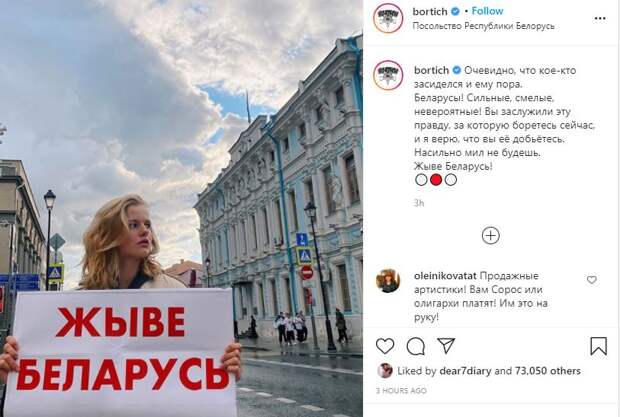This screenshot has height=417, width=620.
Task: Open oleinikovatat commenter avatar
Action: [x=388, y=281]
